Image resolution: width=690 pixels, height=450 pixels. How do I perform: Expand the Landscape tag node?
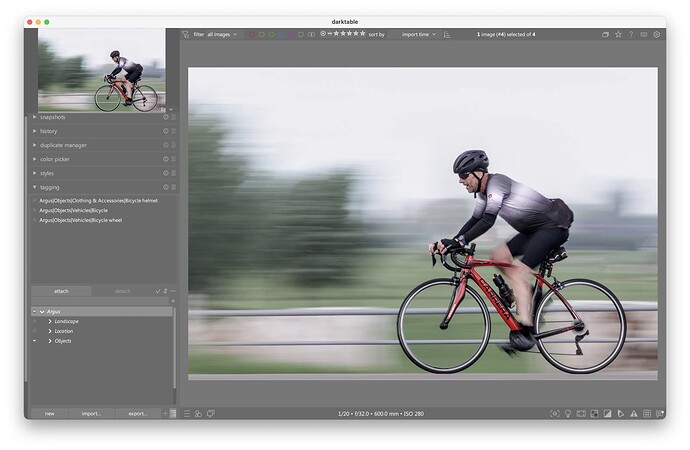(x=50, y=322)
